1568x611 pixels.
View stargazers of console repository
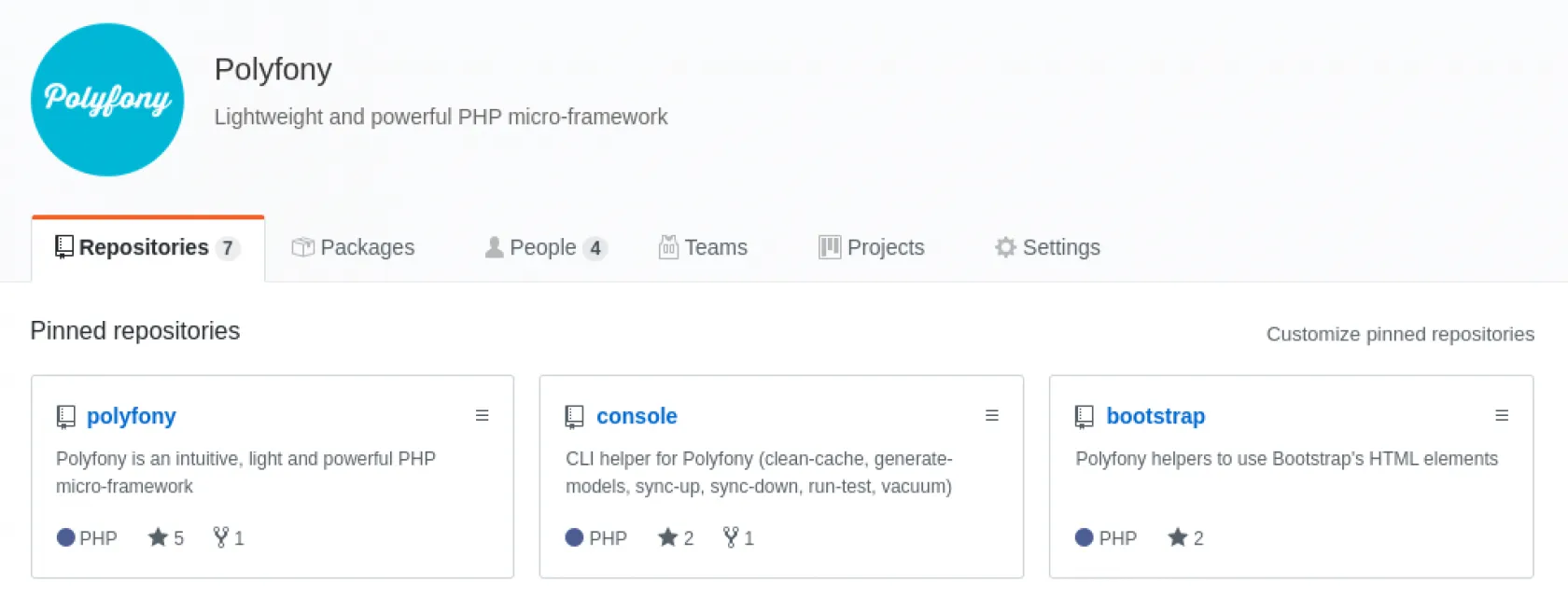point(676,538)
